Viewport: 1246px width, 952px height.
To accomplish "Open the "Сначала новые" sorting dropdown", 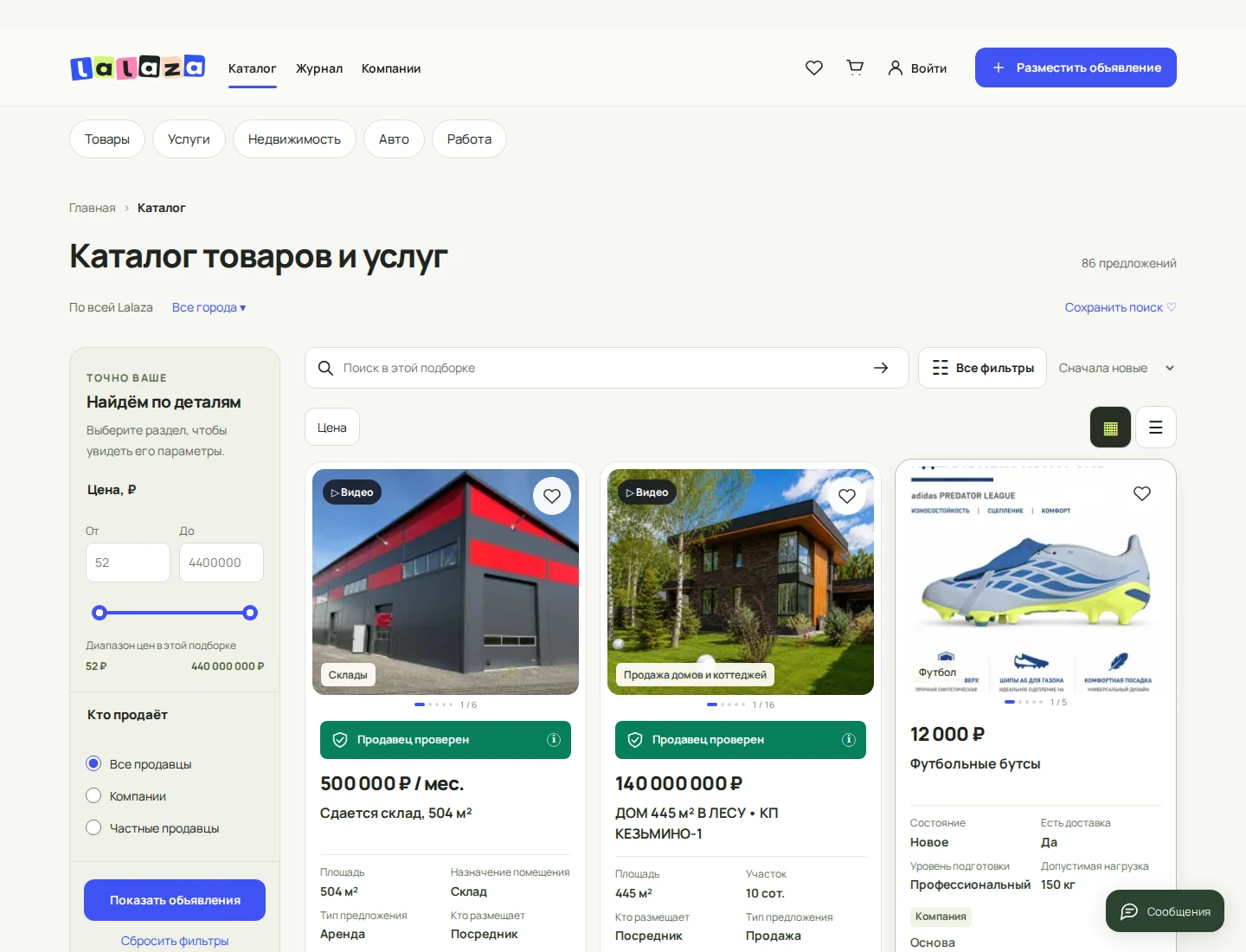I will 1116,368.
